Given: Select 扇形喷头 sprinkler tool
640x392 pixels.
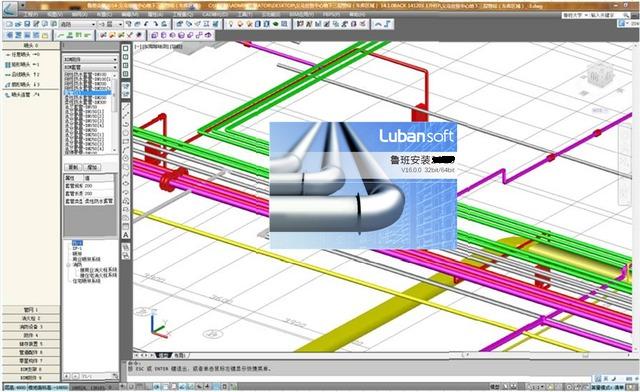Looking at the screenshot, I should [x=22, y=85].
